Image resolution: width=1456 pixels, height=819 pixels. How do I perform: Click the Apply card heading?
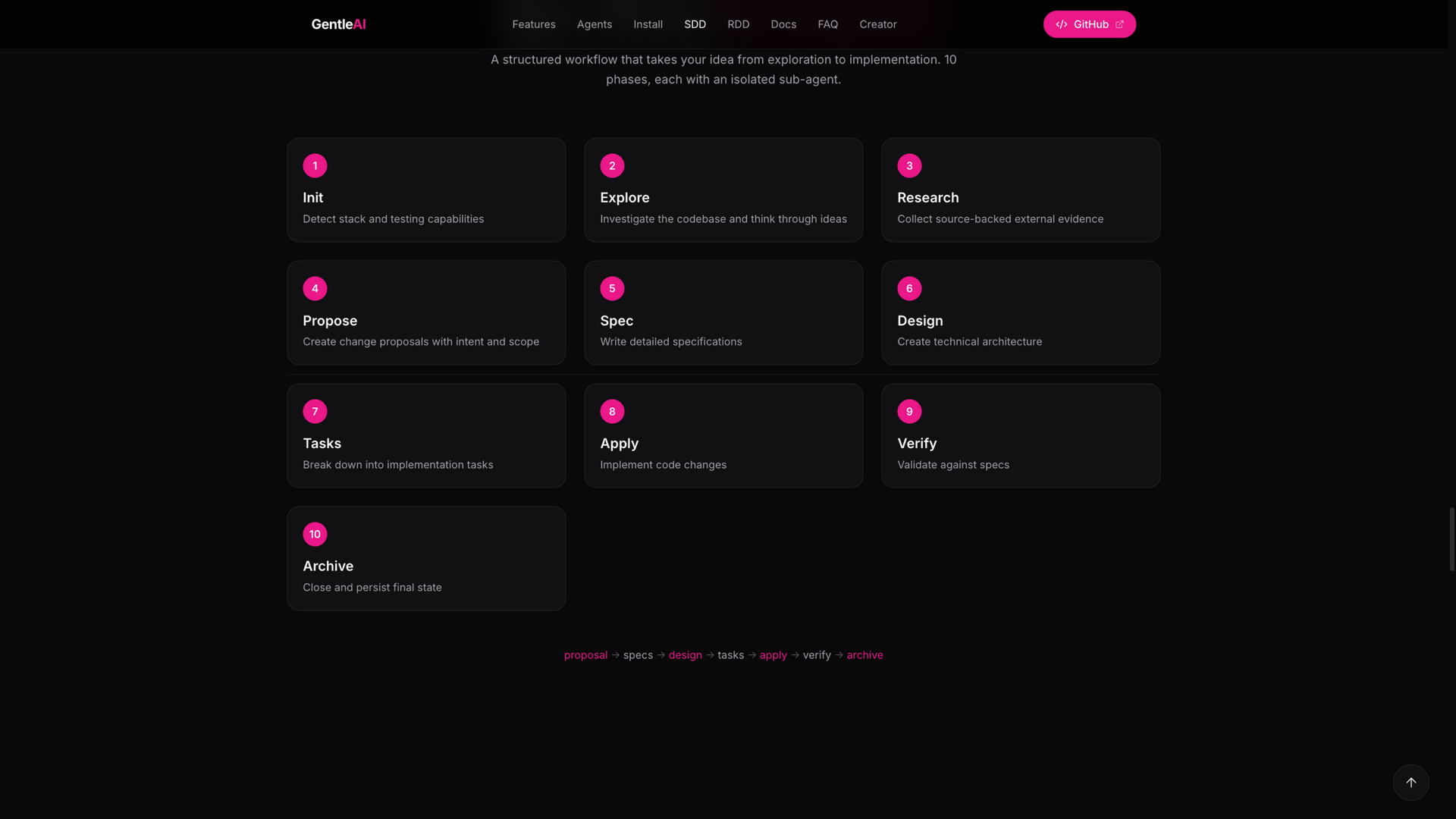pyautogui.click(x=619, y=444)
